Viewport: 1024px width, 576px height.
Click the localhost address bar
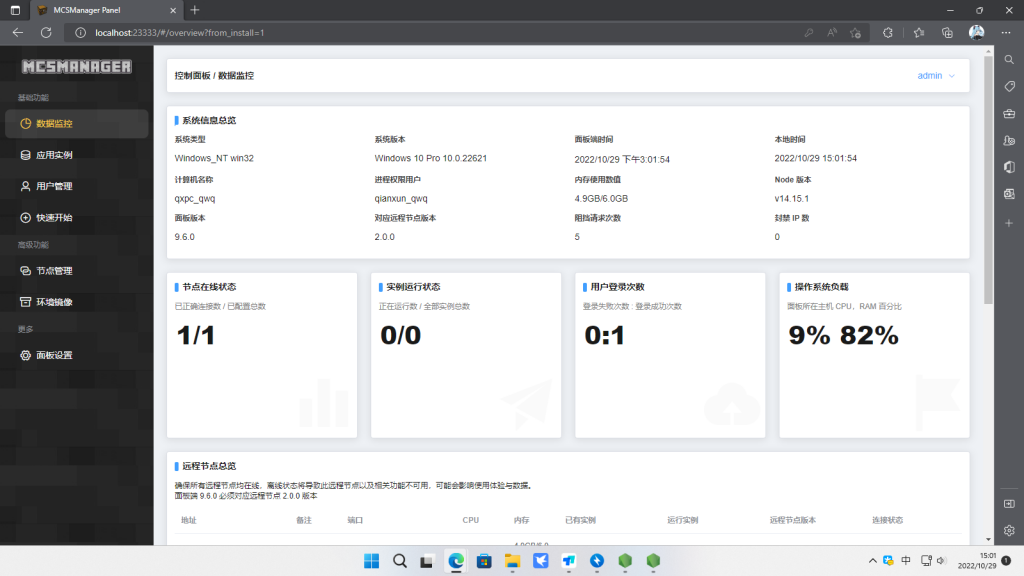click(x=431, y=33)
